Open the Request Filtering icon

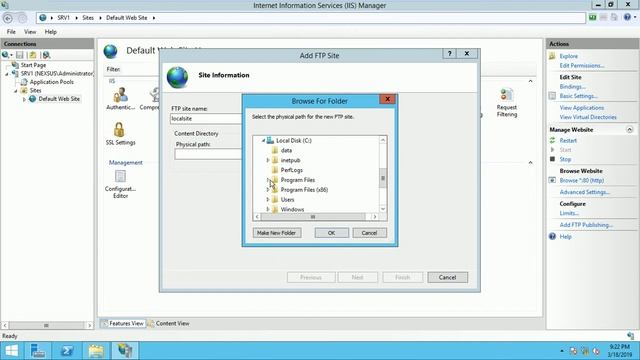point(507,95)
